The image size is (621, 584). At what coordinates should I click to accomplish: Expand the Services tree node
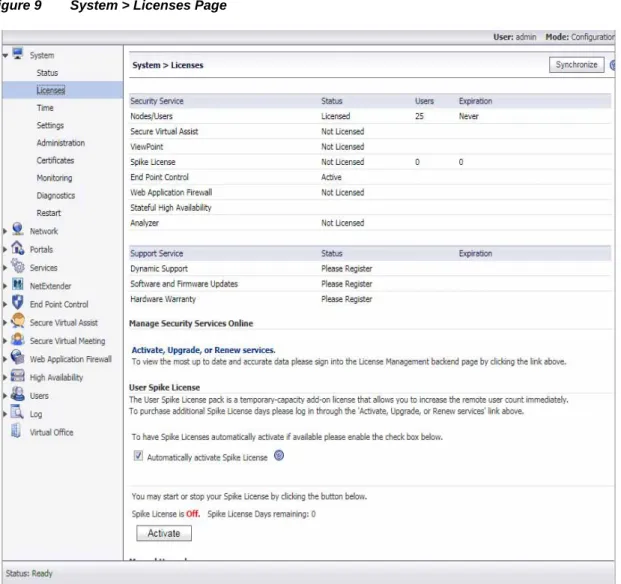pos(5,268)
